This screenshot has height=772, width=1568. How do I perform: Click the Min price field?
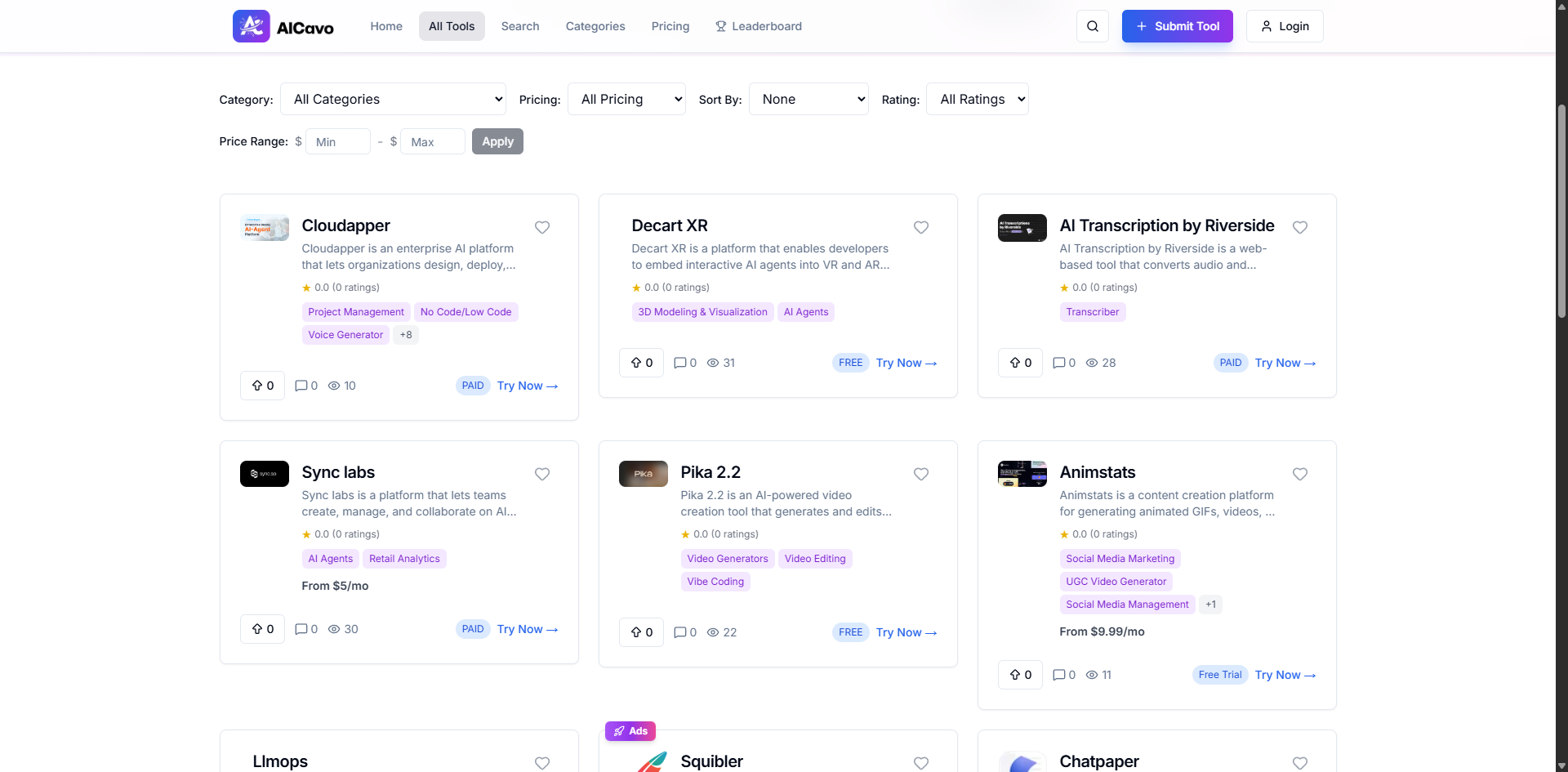click(x=338, y=141)
